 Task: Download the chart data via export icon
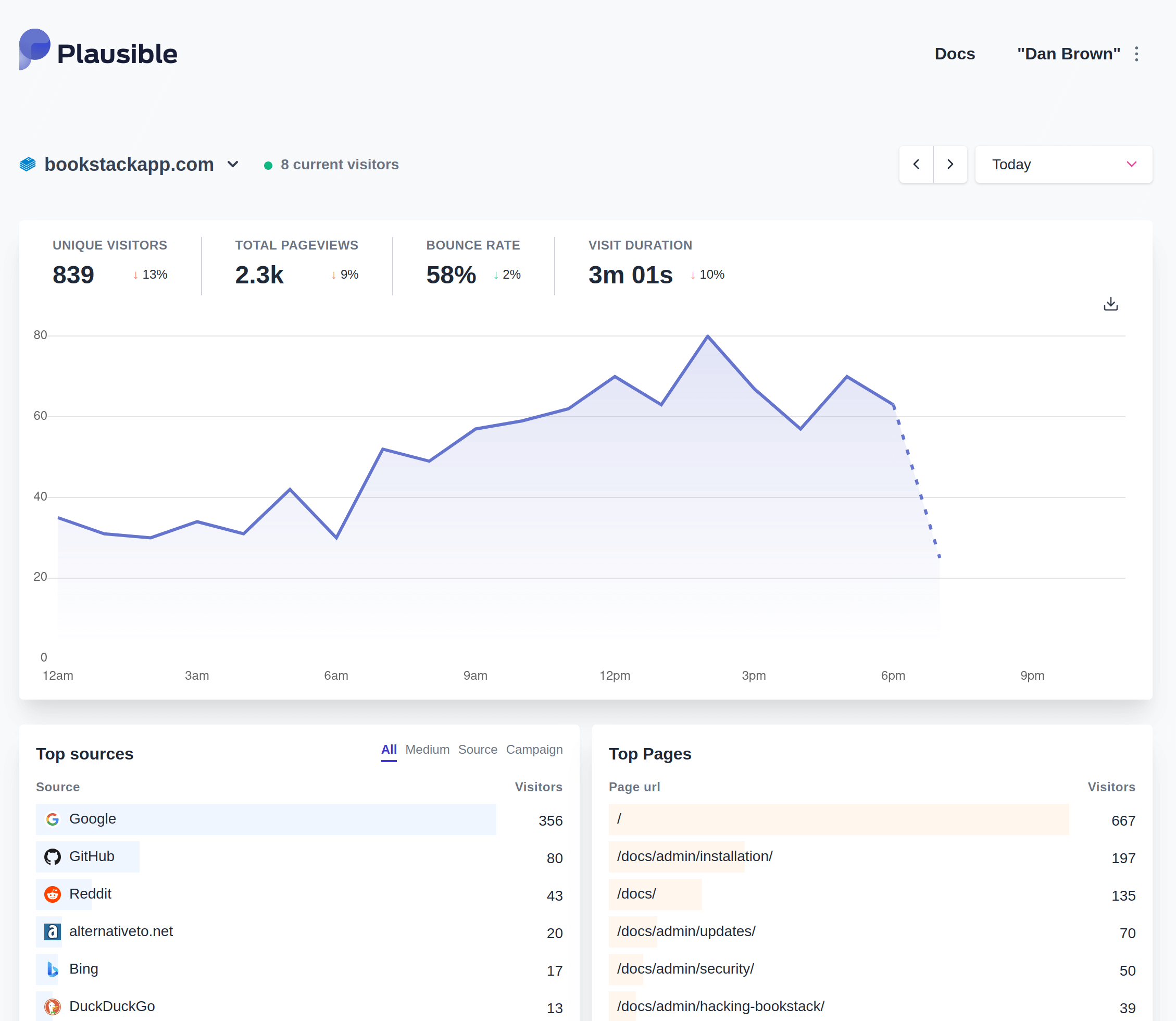pyautogui.click(x=1110, y=304)
